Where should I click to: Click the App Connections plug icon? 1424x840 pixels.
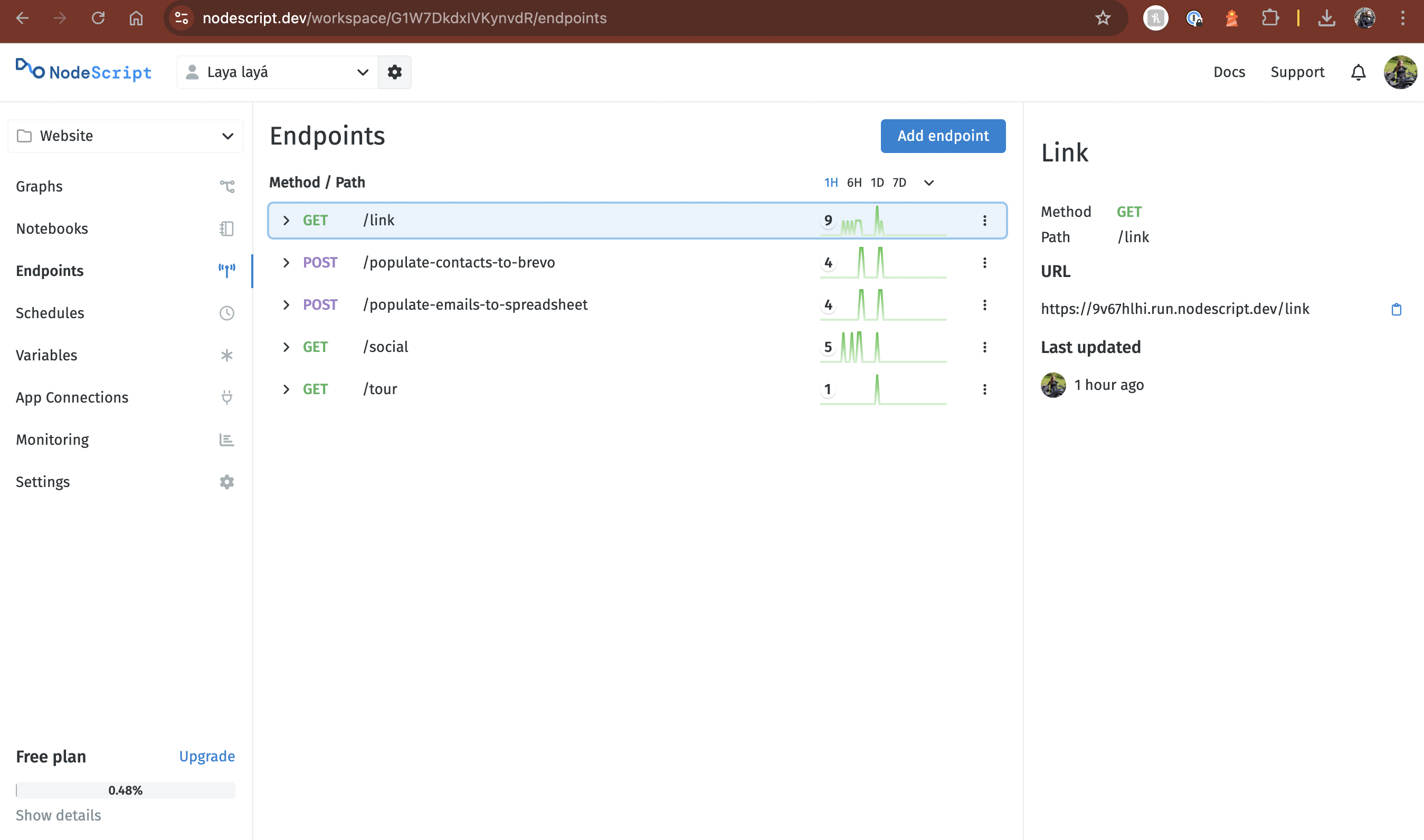(227, 397)
